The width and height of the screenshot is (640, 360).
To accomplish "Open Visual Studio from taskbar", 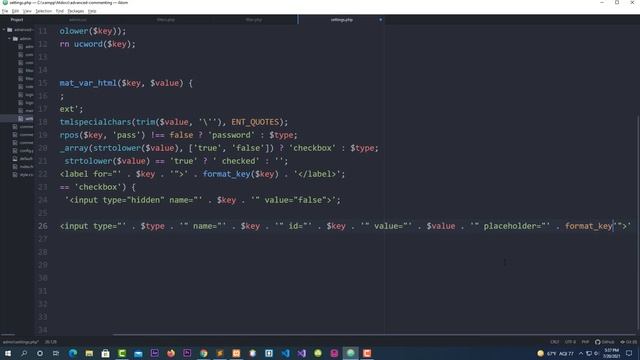I will 302,353.
